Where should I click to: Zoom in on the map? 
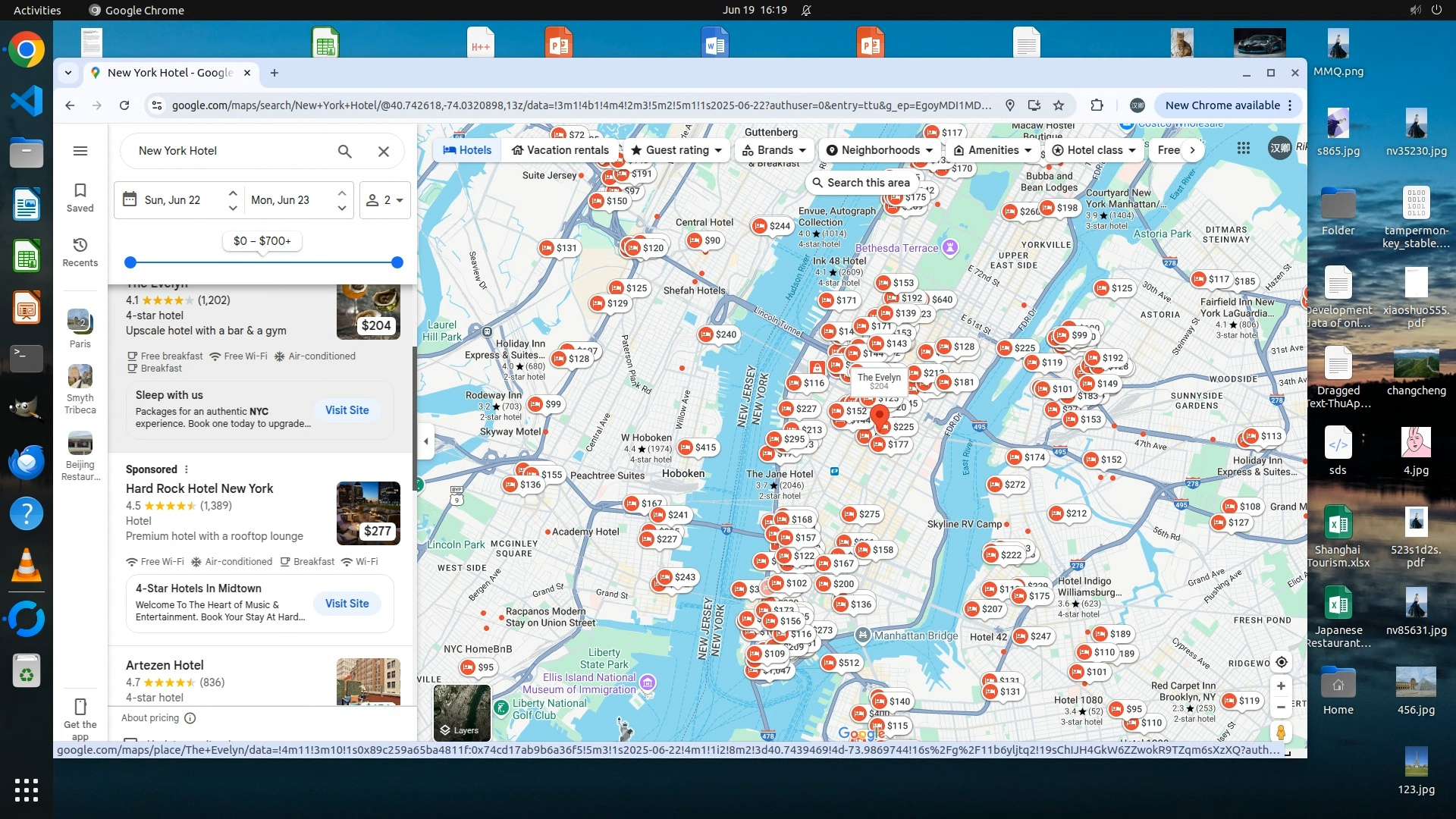pos(1281,686)
